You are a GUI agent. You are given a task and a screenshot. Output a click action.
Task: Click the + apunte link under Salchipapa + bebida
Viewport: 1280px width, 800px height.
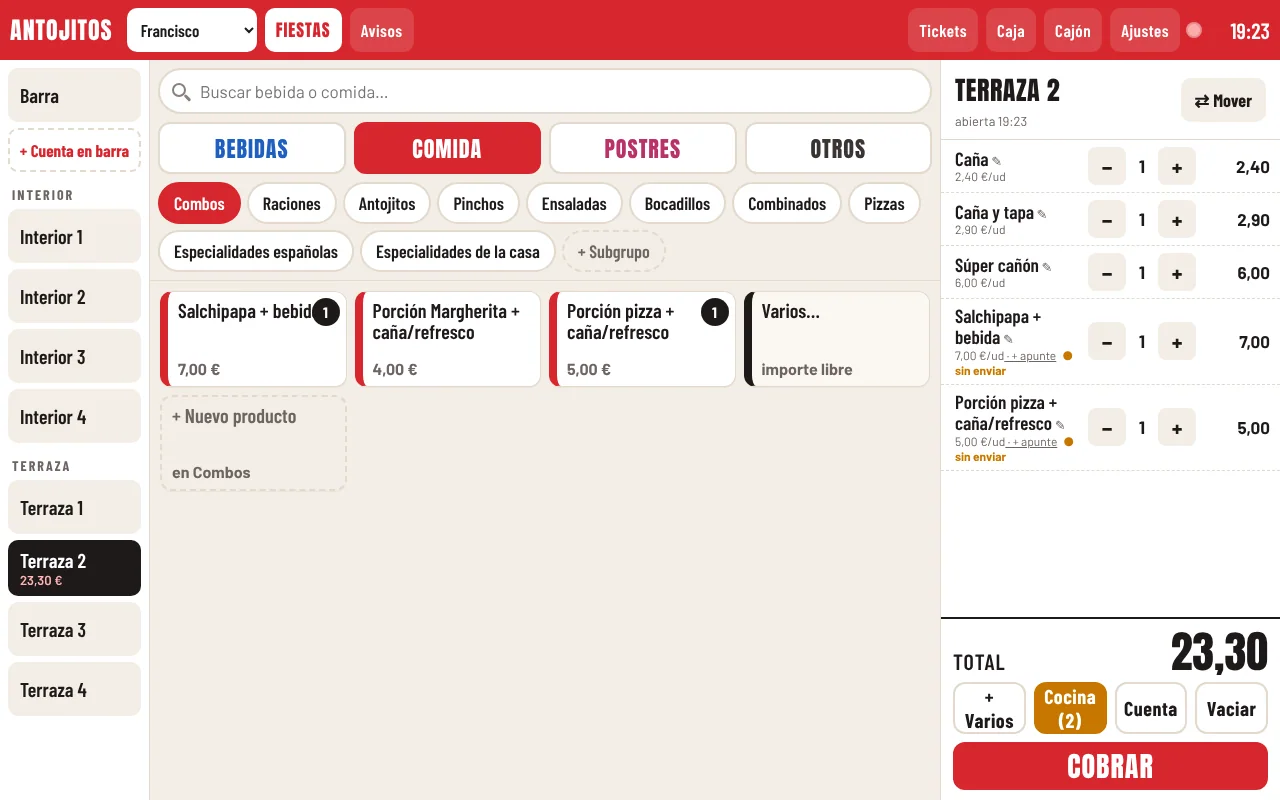coord(1033,356)
